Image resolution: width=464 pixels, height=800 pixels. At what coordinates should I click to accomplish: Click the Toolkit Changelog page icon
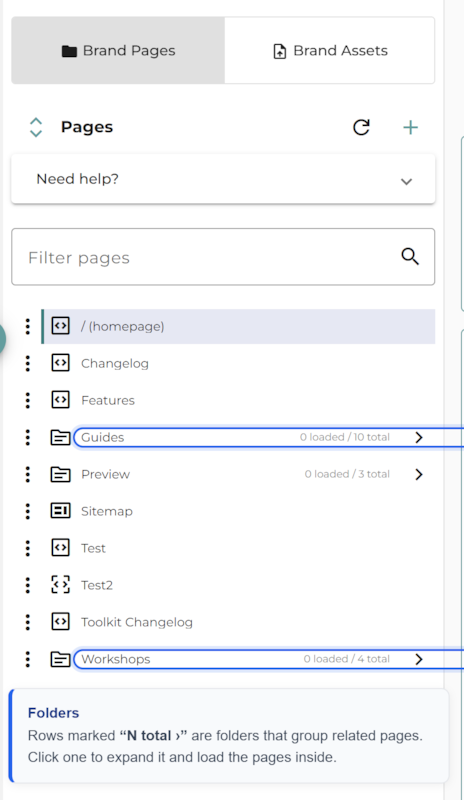tap(60, 622)
